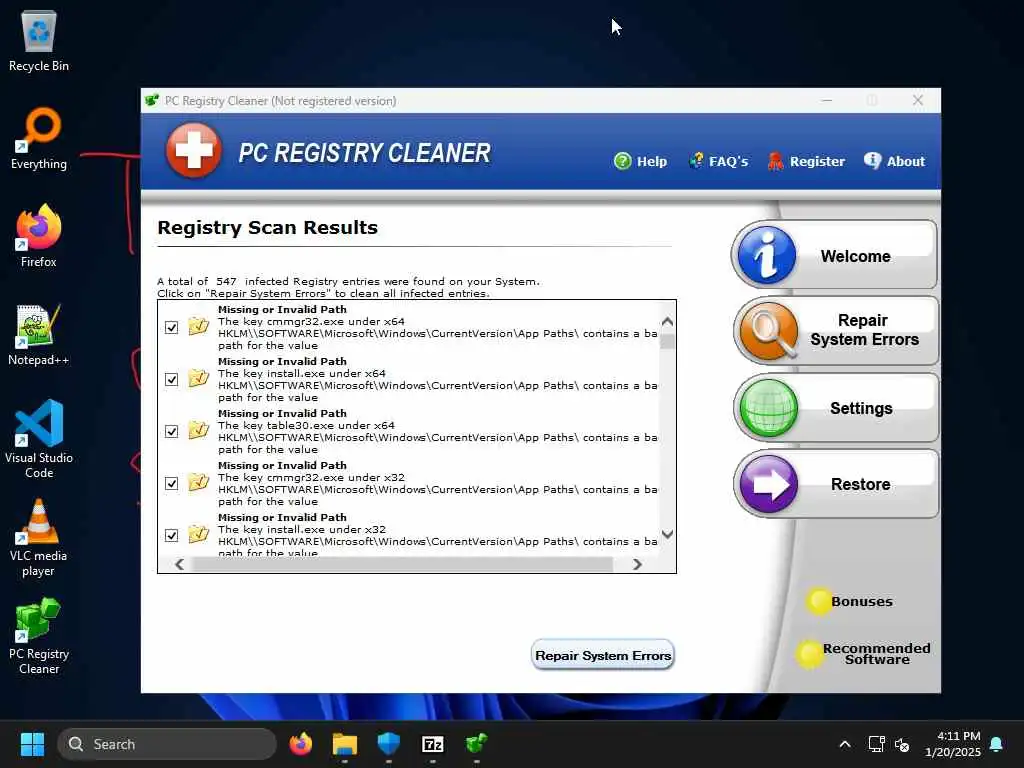Open 7-Zip from the taskbar
The image size is (1024, 768).
(x=432, y=744)
